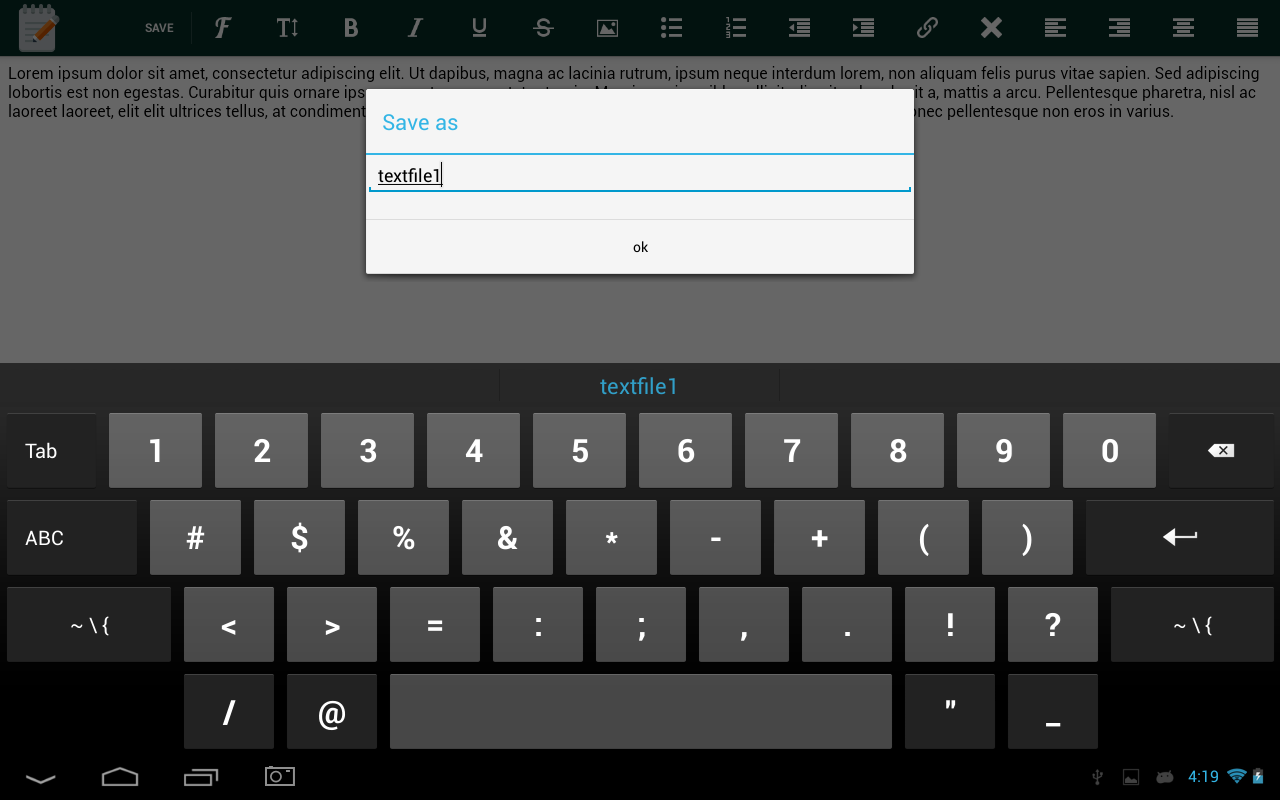Choose the textfile1 keyboard suggestion

coord(639,386)
